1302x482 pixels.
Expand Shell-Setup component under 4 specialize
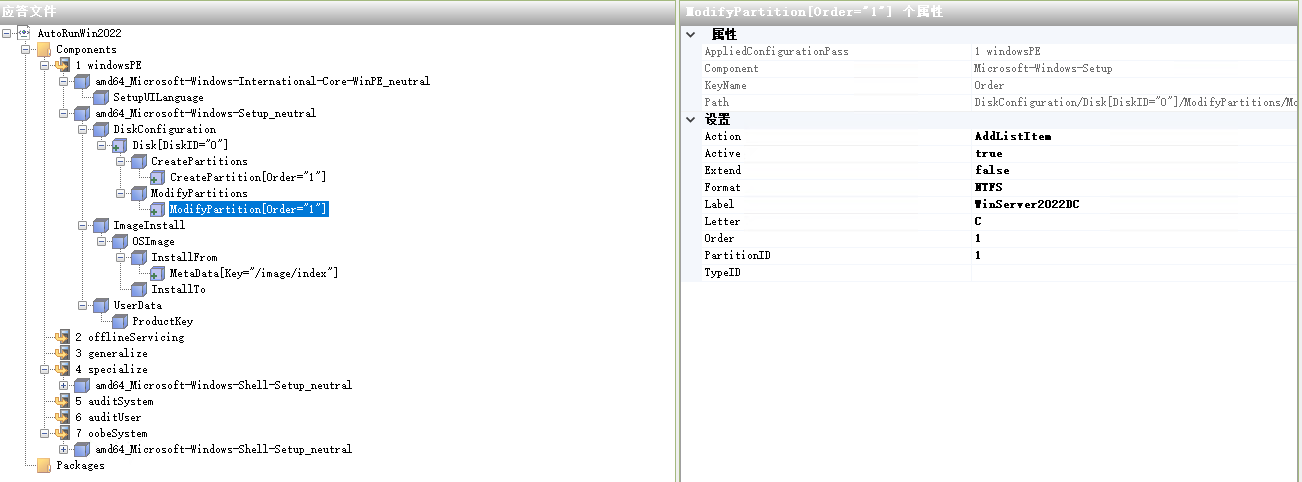pyautogui.click(x=64, y=385)
